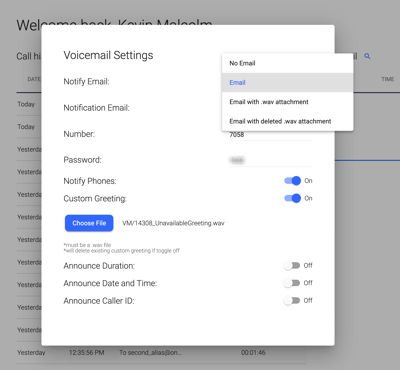Screen dimensions: 400x370
Task: Click the 12:35:56 PM cell in call history
Action: tap(87, 353)
